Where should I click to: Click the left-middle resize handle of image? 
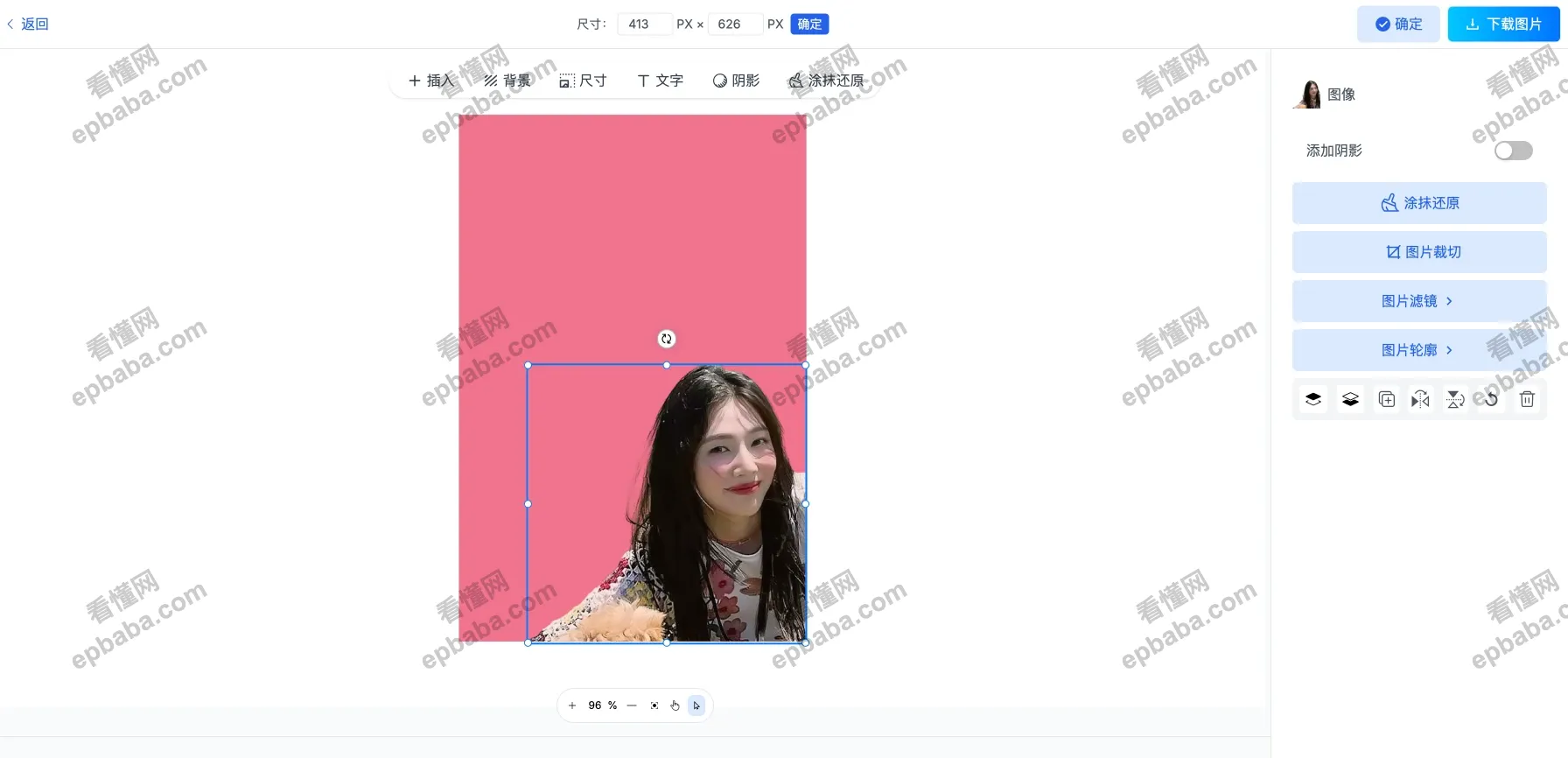[x=528, y=504]
